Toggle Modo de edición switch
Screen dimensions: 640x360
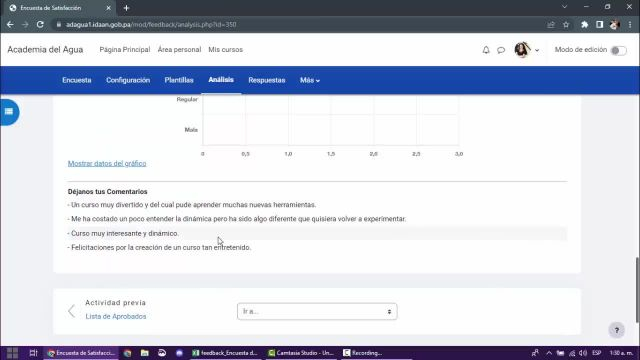click(x=618, y=50)
